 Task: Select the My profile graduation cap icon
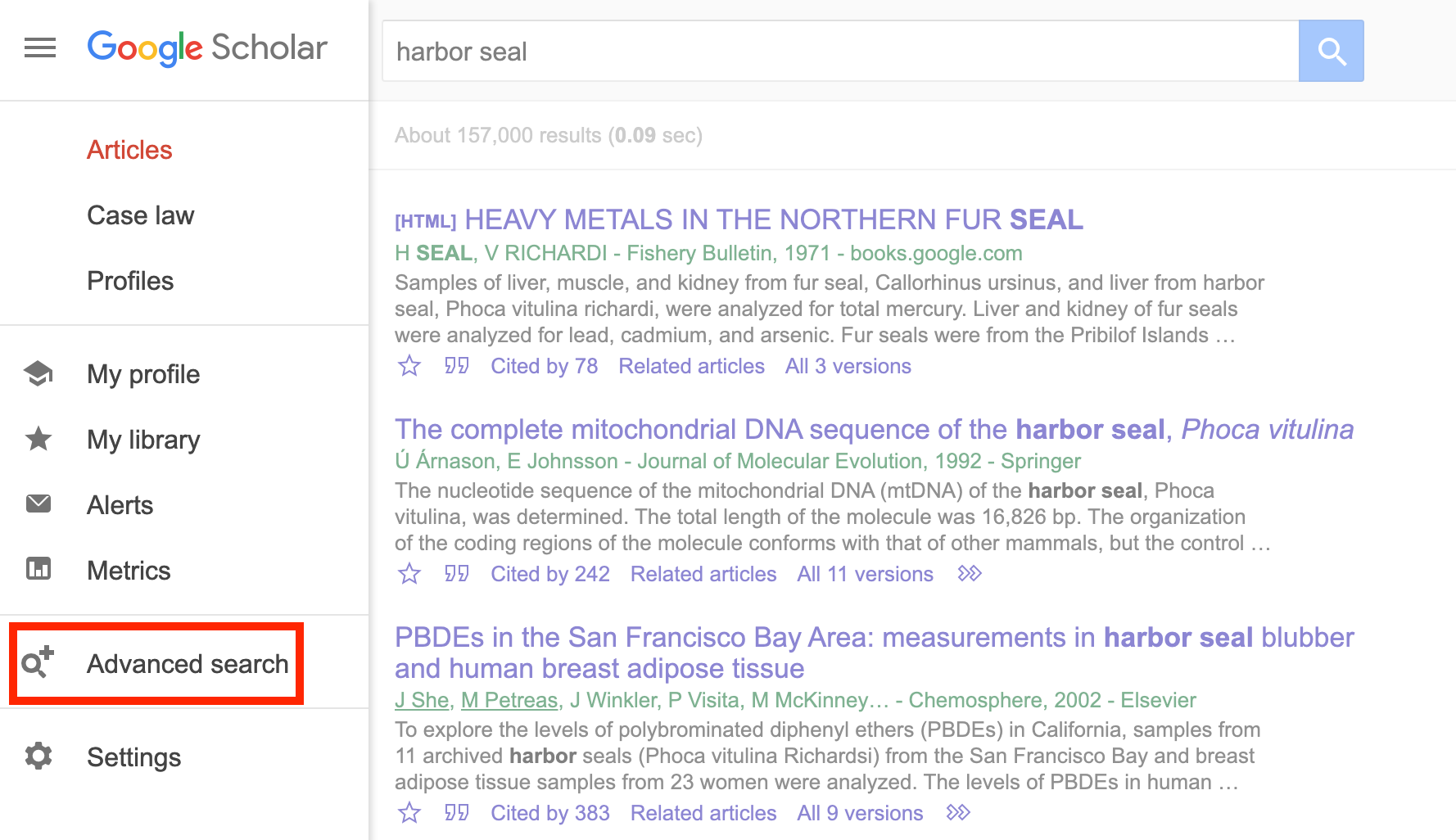click(38, 373)
